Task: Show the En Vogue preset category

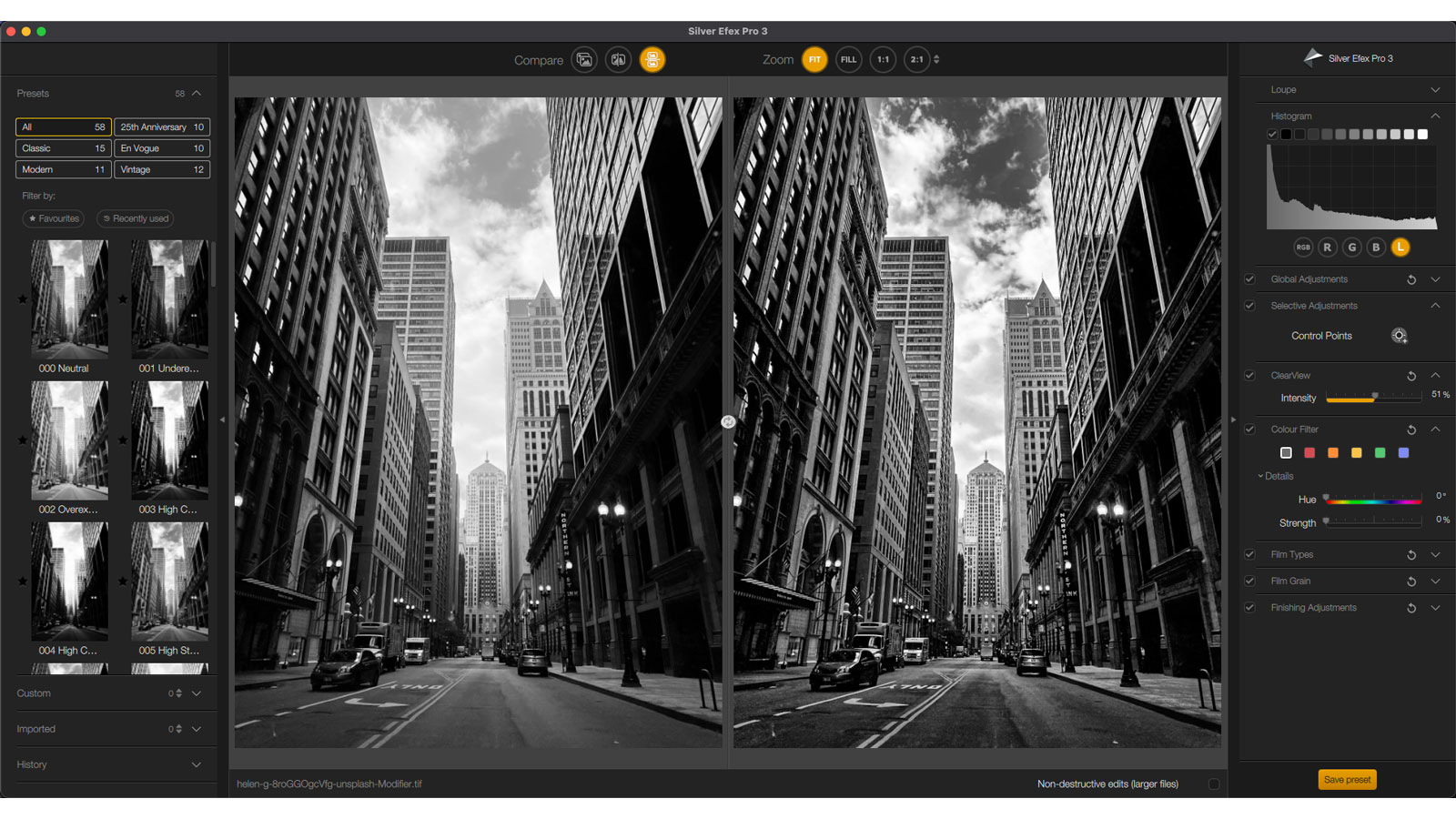Action: (x=162, y=148)
